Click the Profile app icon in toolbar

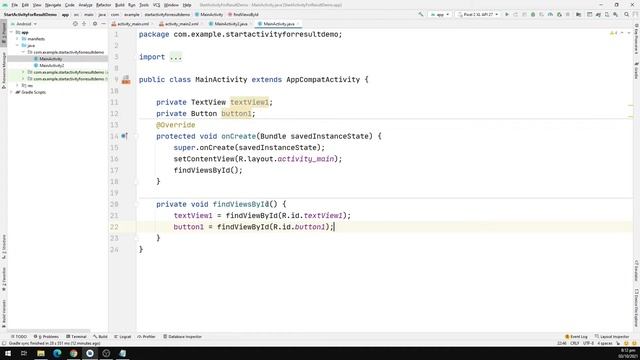[551, 14]
